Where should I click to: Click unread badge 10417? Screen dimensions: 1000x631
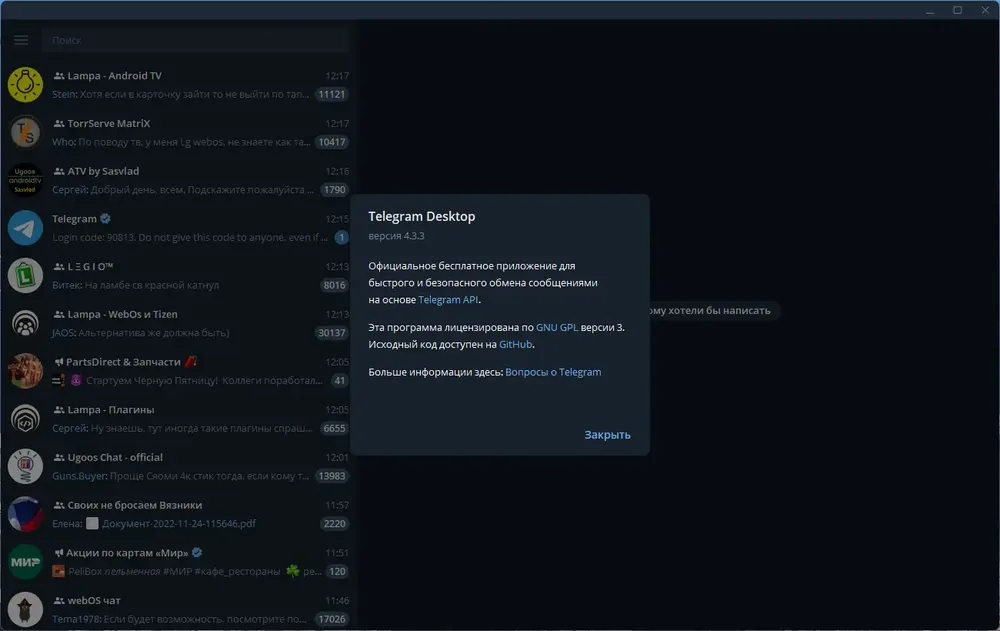pos(332,142)
